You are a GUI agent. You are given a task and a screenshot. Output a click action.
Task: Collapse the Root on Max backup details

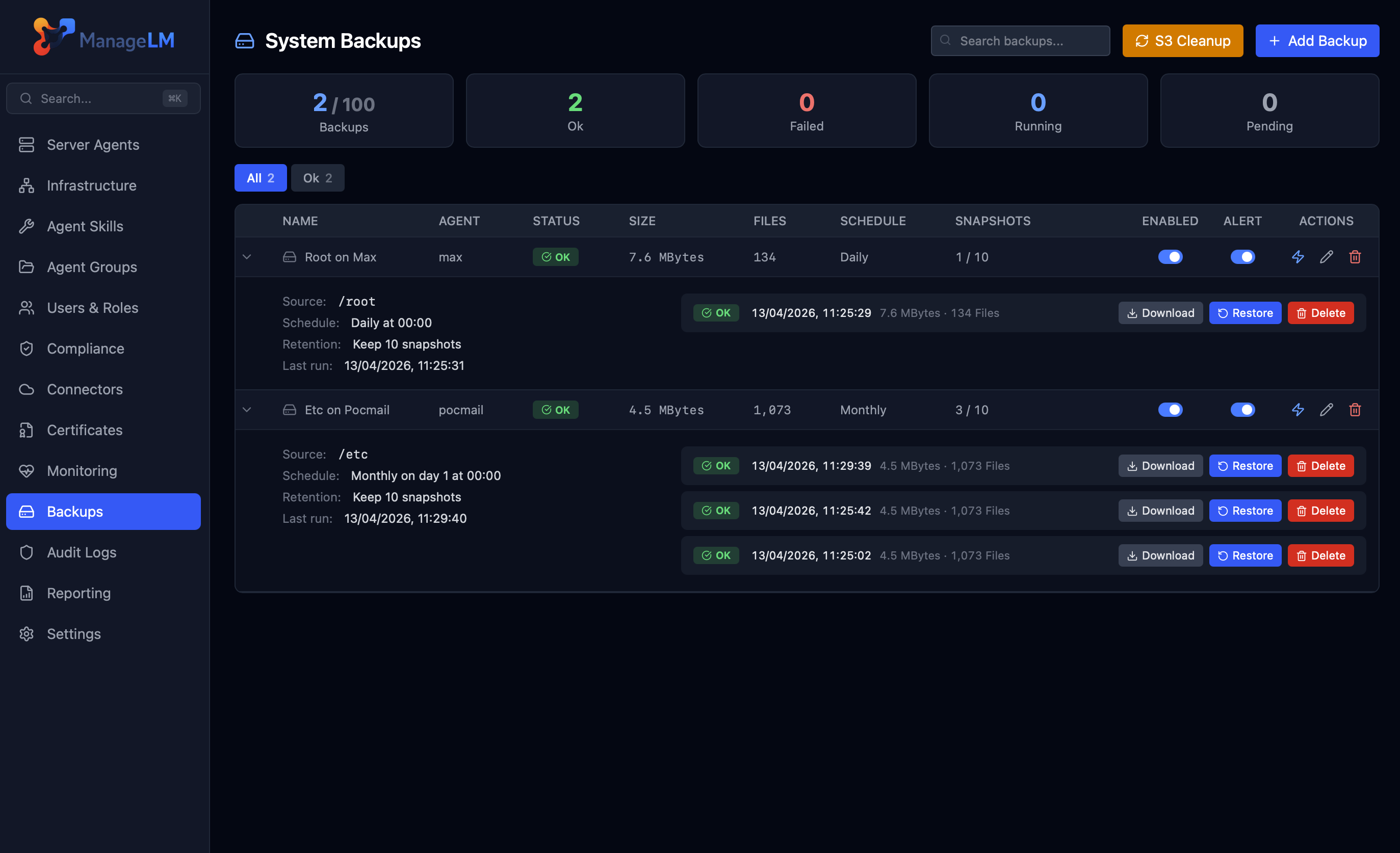[x=247, y=257]
